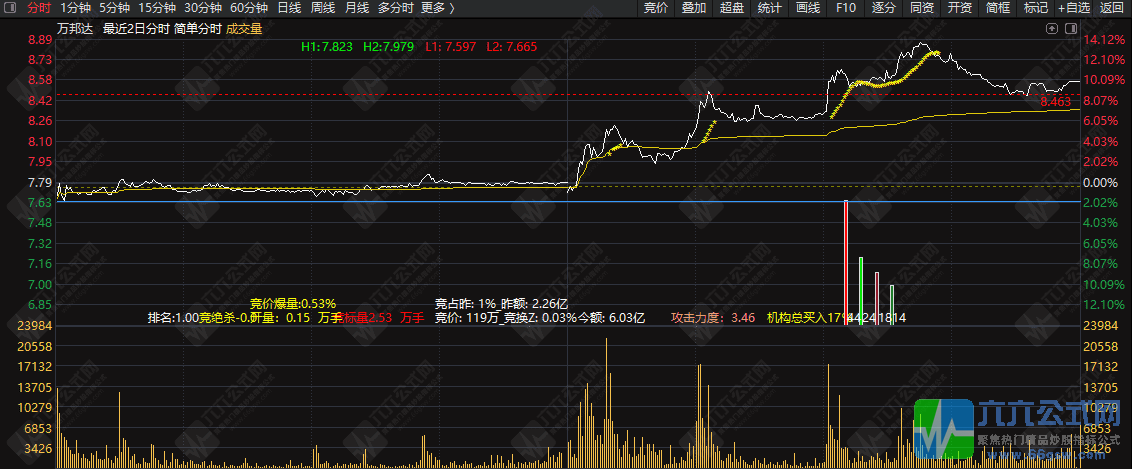The height and width of the screenshot is (469, 1132).
Task: Click the 8.89 left axis price
Action: pos(40,39)
